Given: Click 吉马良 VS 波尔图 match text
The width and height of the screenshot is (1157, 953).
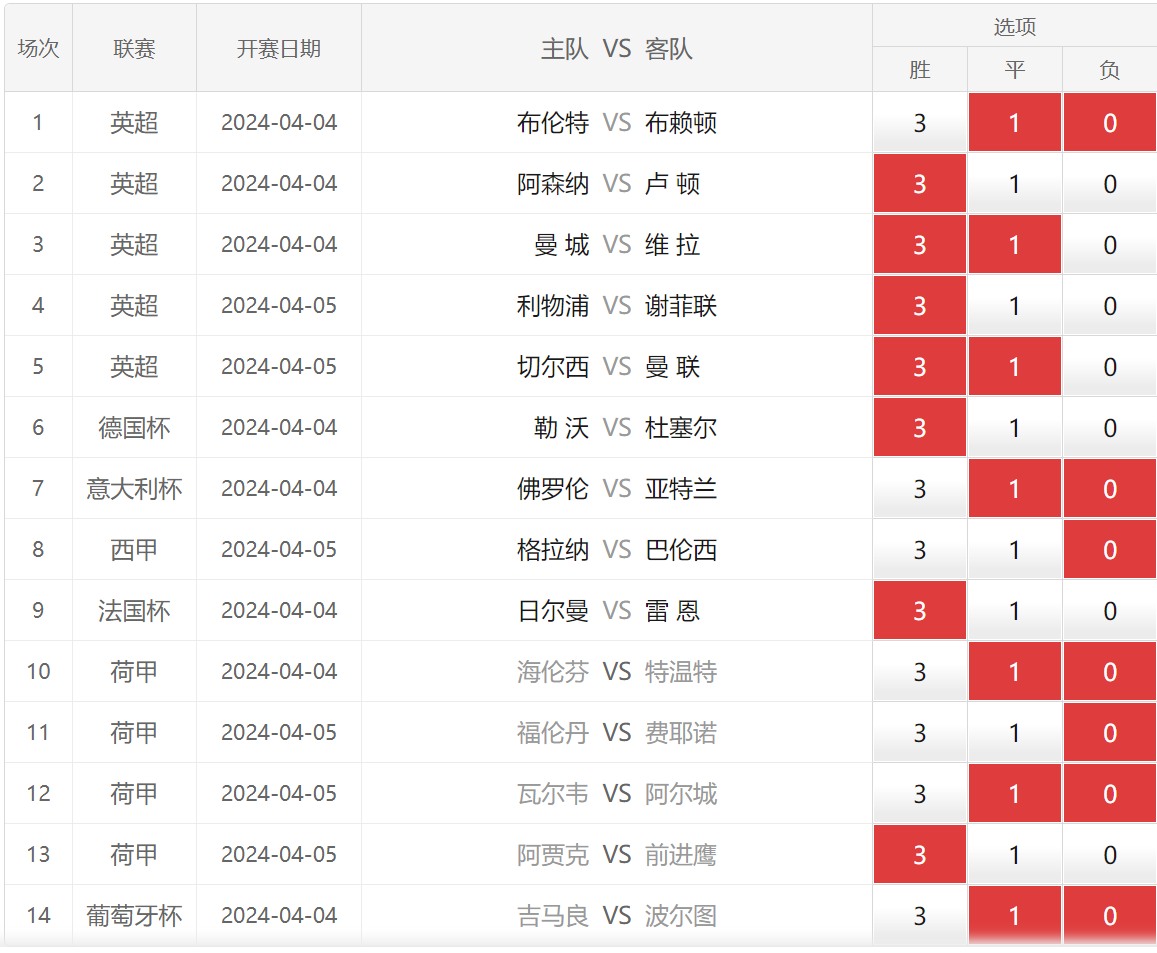Looking at the screenshot, I should point(617,915).
